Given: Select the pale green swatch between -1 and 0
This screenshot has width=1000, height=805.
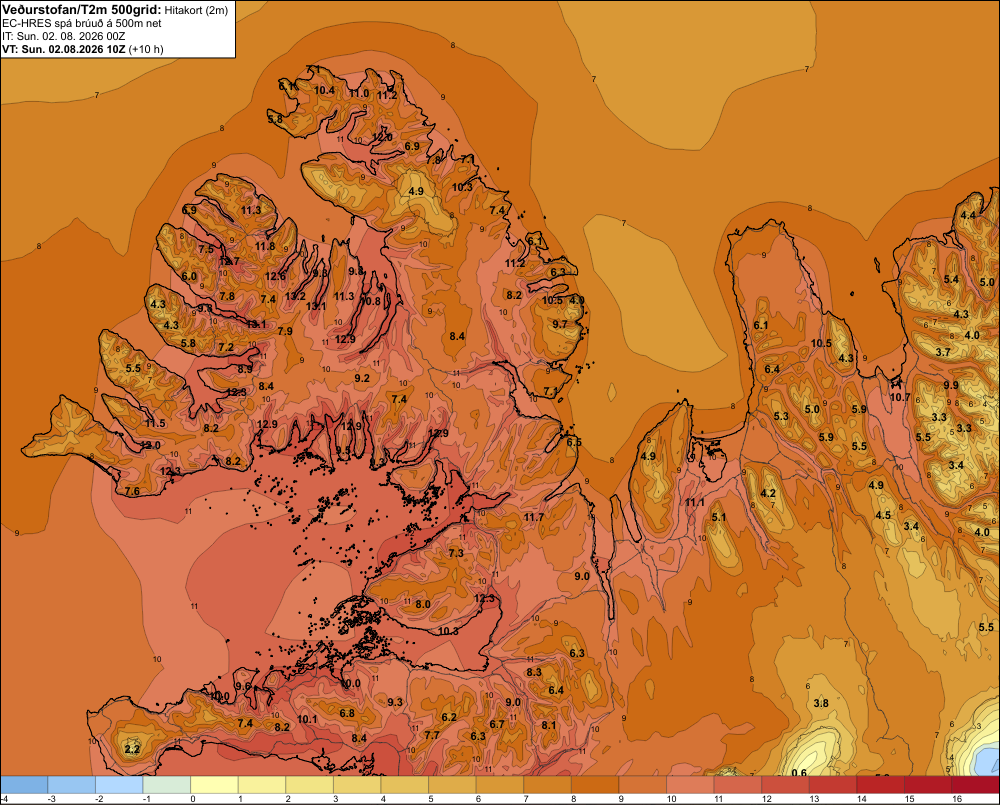Looking at the screenshot, I should 167,785.
